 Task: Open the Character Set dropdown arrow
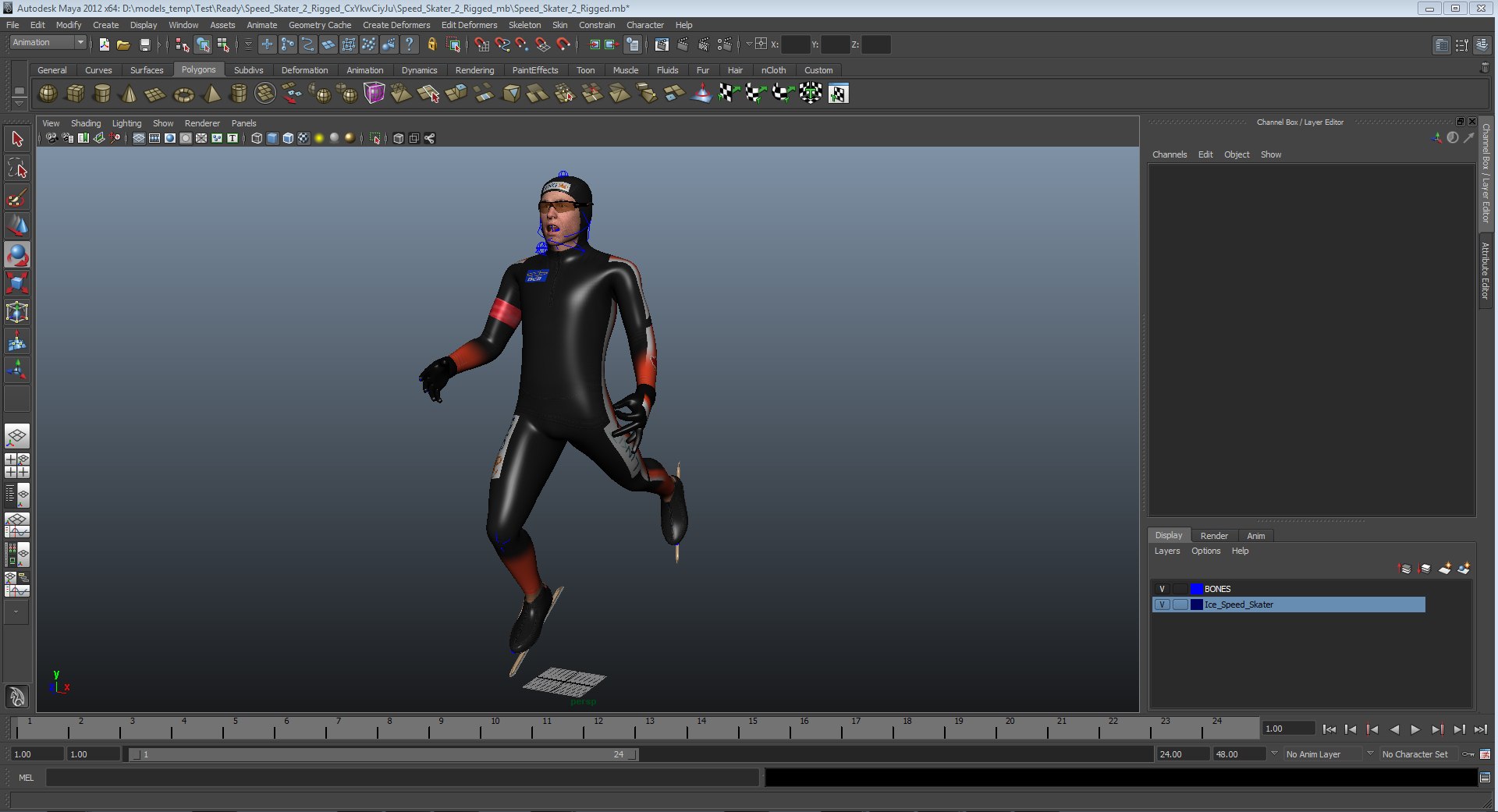click(1369, 753)
